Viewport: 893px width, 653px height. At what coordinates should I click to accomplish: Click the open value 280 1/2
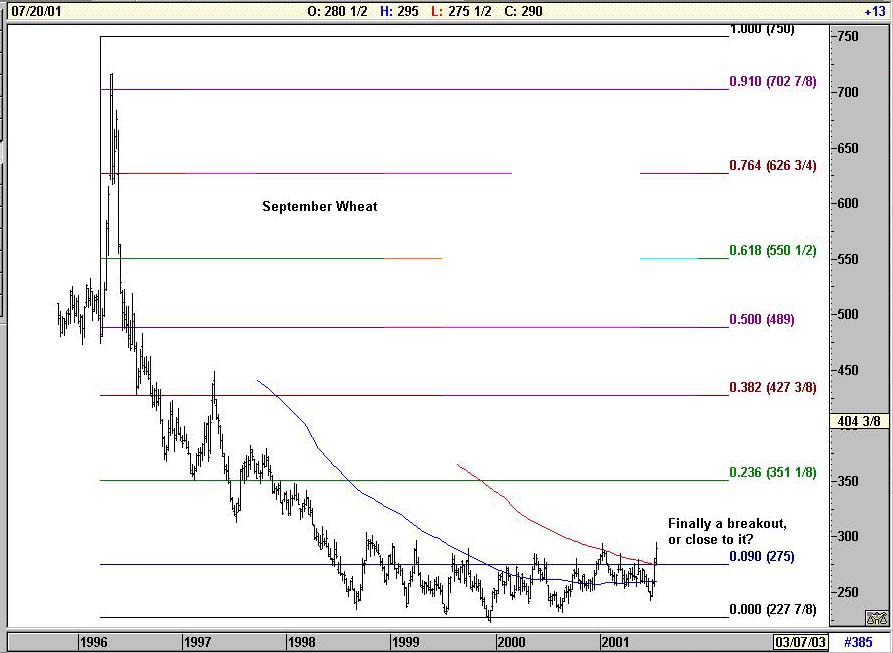point(345,11)
